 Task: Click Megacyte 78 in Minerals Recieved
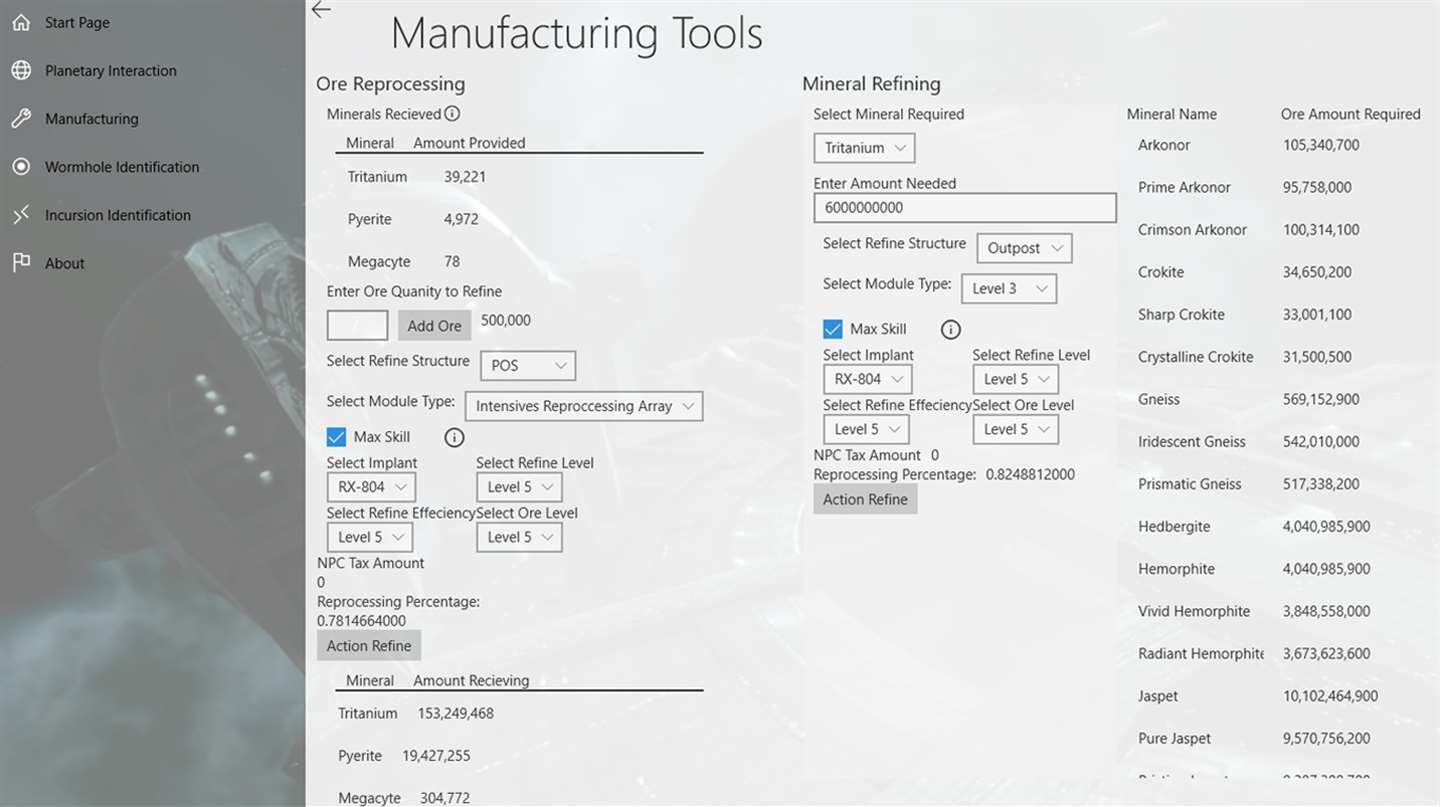click(404, 261)
